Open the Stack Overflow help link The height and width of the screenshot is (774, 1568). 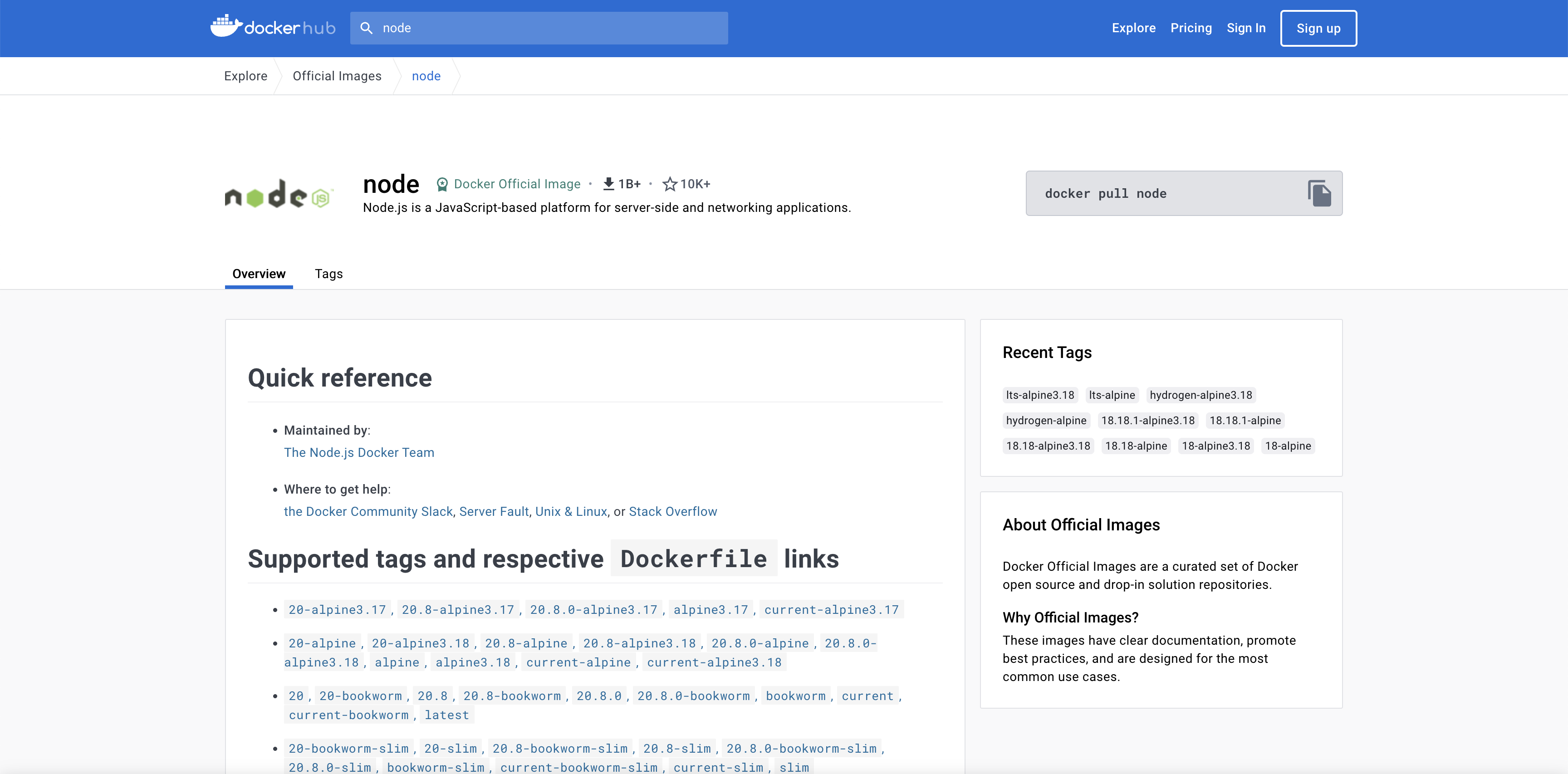click(672, 512)
